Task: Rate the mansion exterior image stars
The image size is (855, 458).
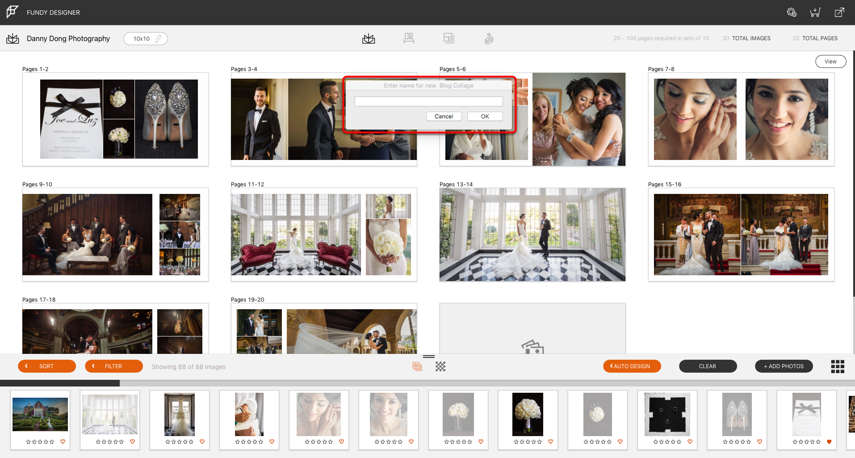Action: [x=41, y=442]
